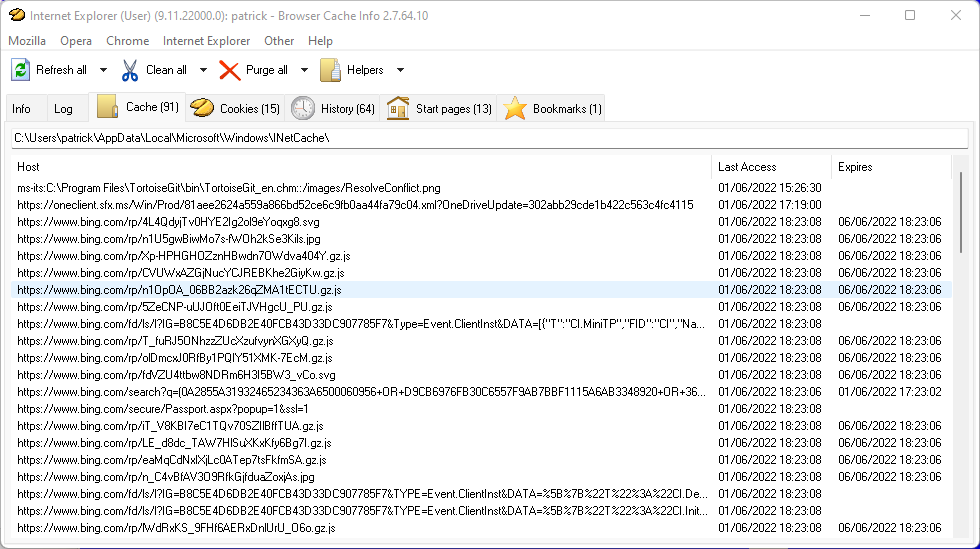Select the oneclient.sfx.ms OneDriveUpdate row
The width and height of the screenshot is (980, 549).
(481, 205)
